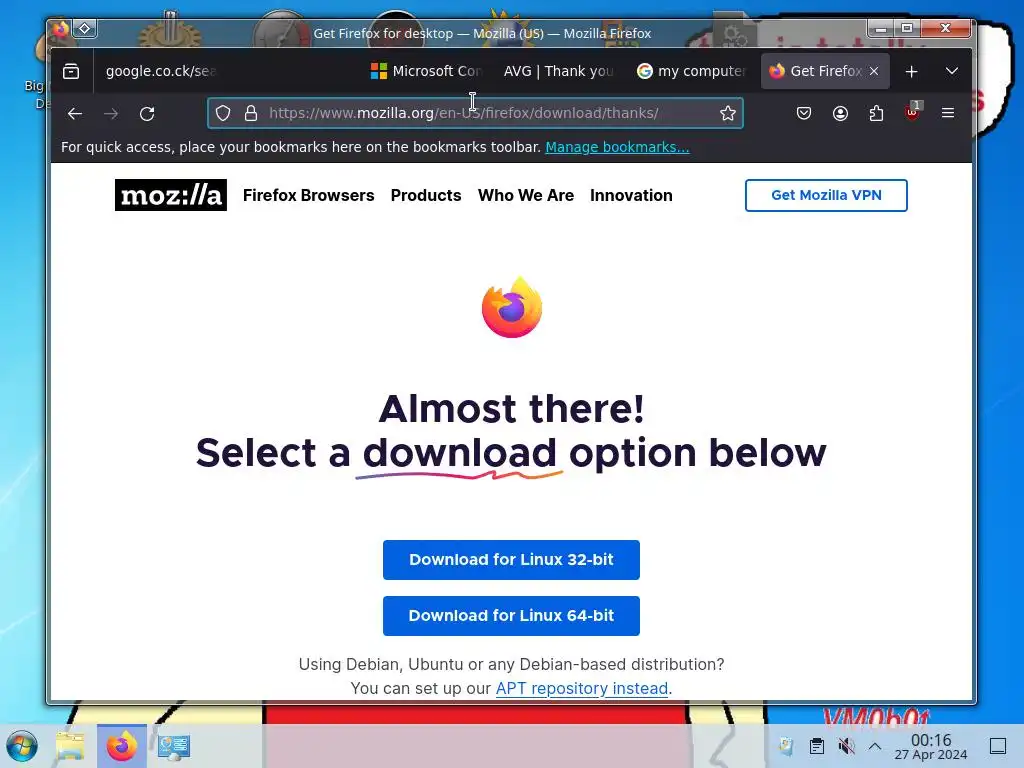Open the Products navigation menu
The width and height of the screenshot is (1024, 768).
(426, 195)
